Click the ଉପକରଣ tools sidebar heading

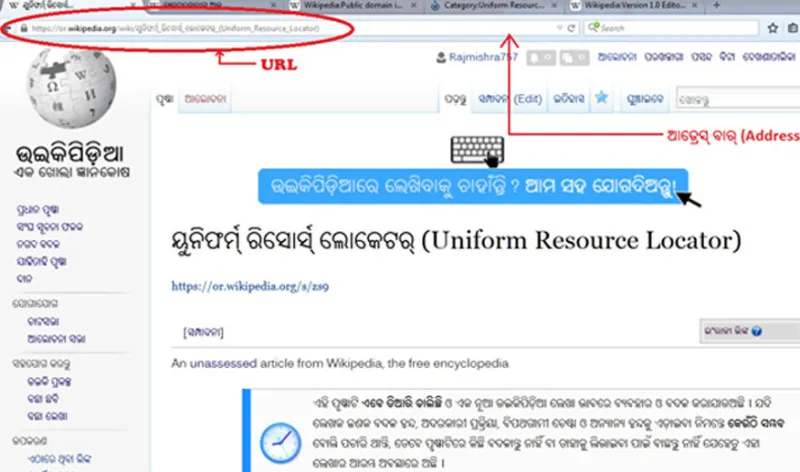coord(30,440)
